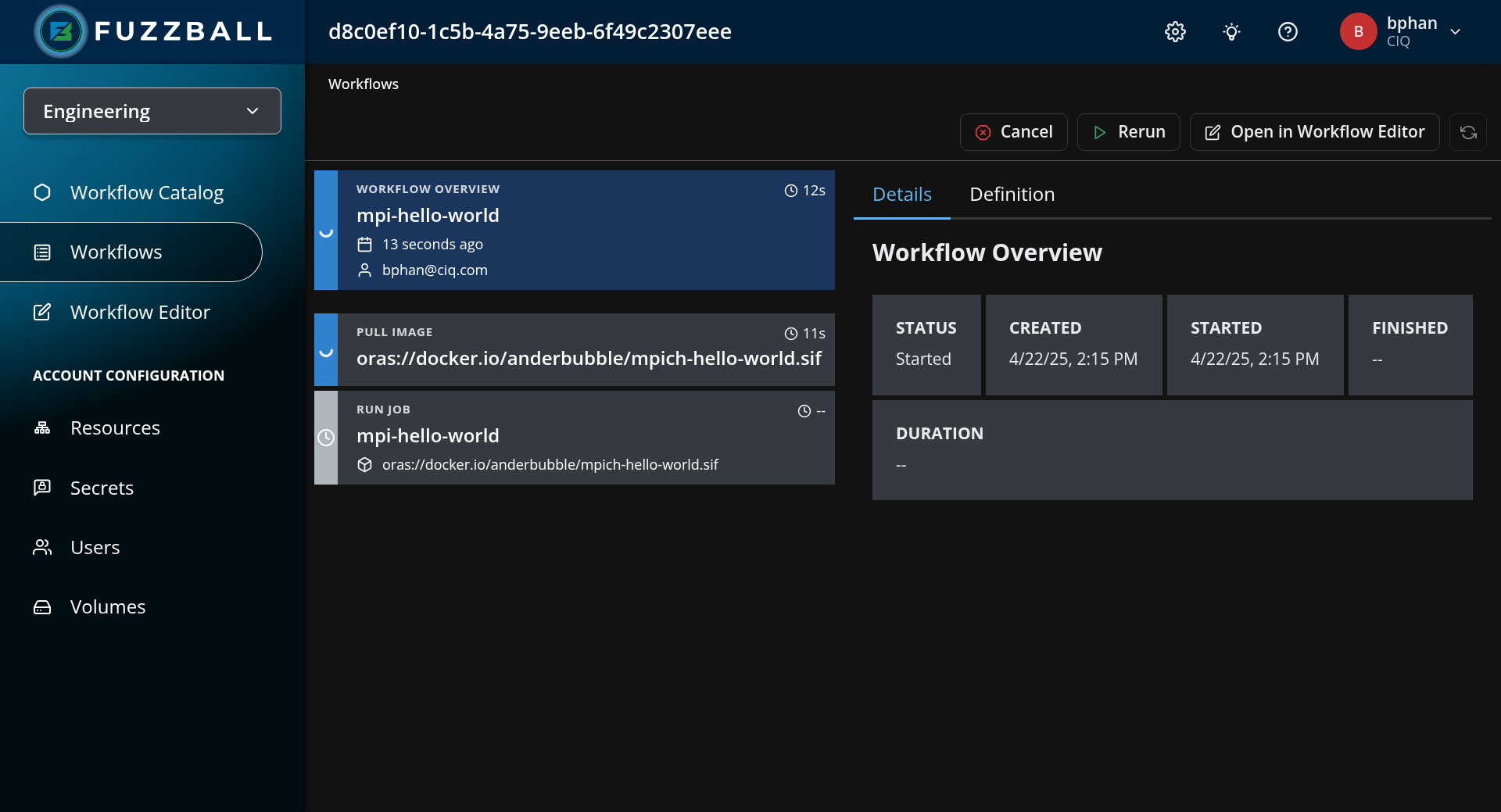Select the Volumes sidebar icon

tap(41, 606)
